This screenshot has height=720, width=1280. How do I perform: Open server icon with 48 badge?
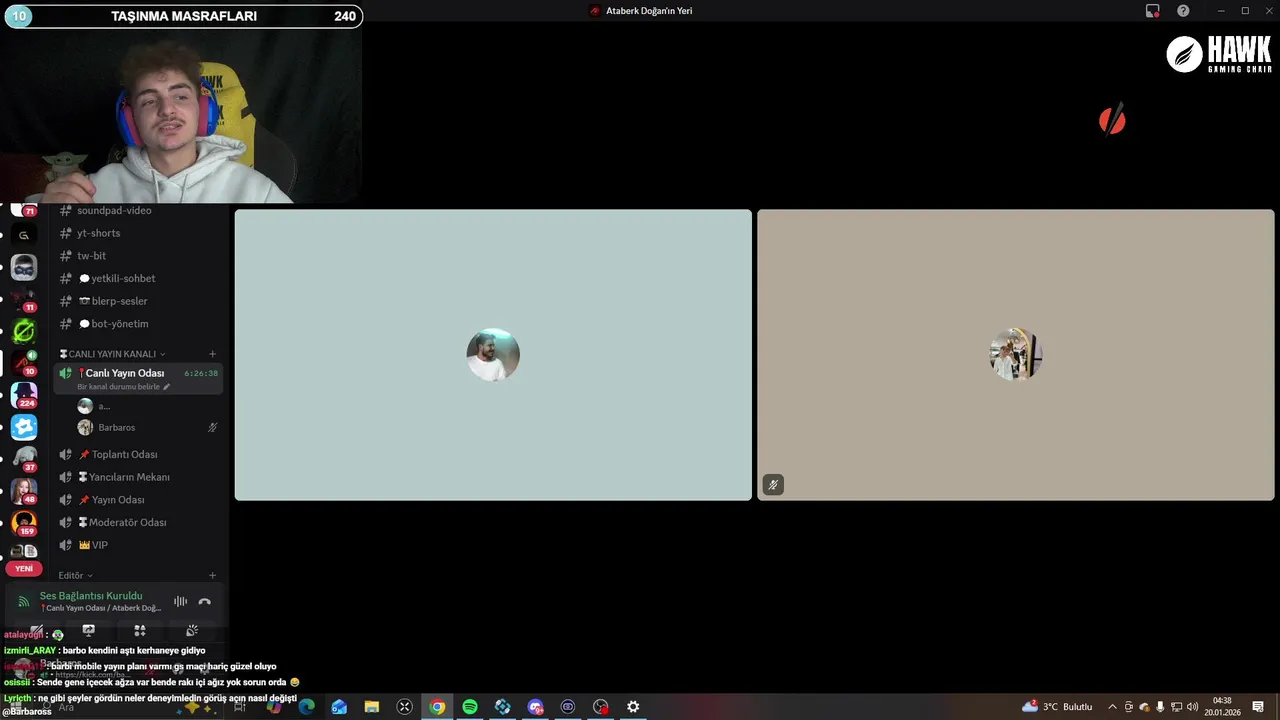24,491
